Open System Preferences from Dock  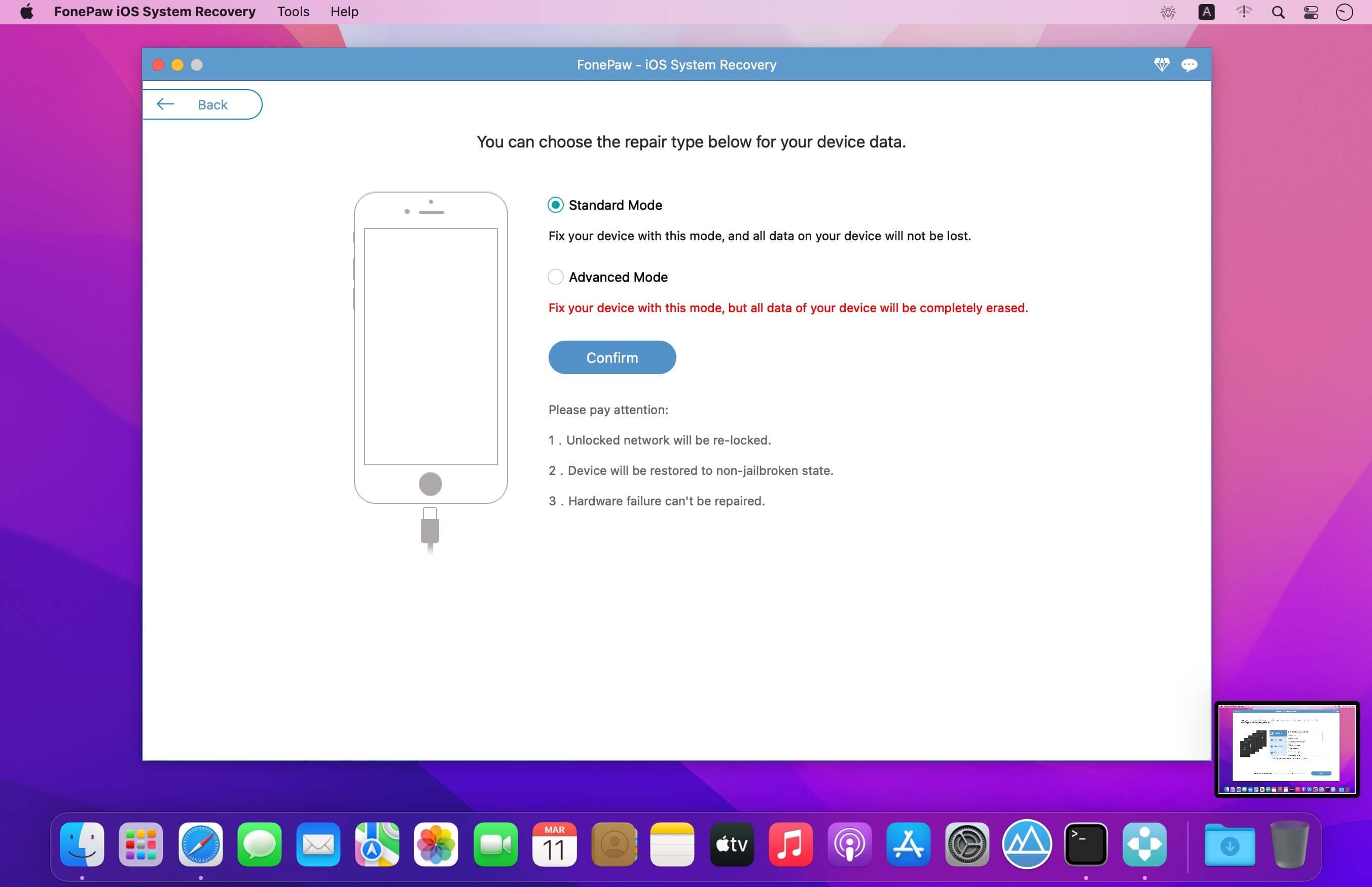[x=966, y=845]
